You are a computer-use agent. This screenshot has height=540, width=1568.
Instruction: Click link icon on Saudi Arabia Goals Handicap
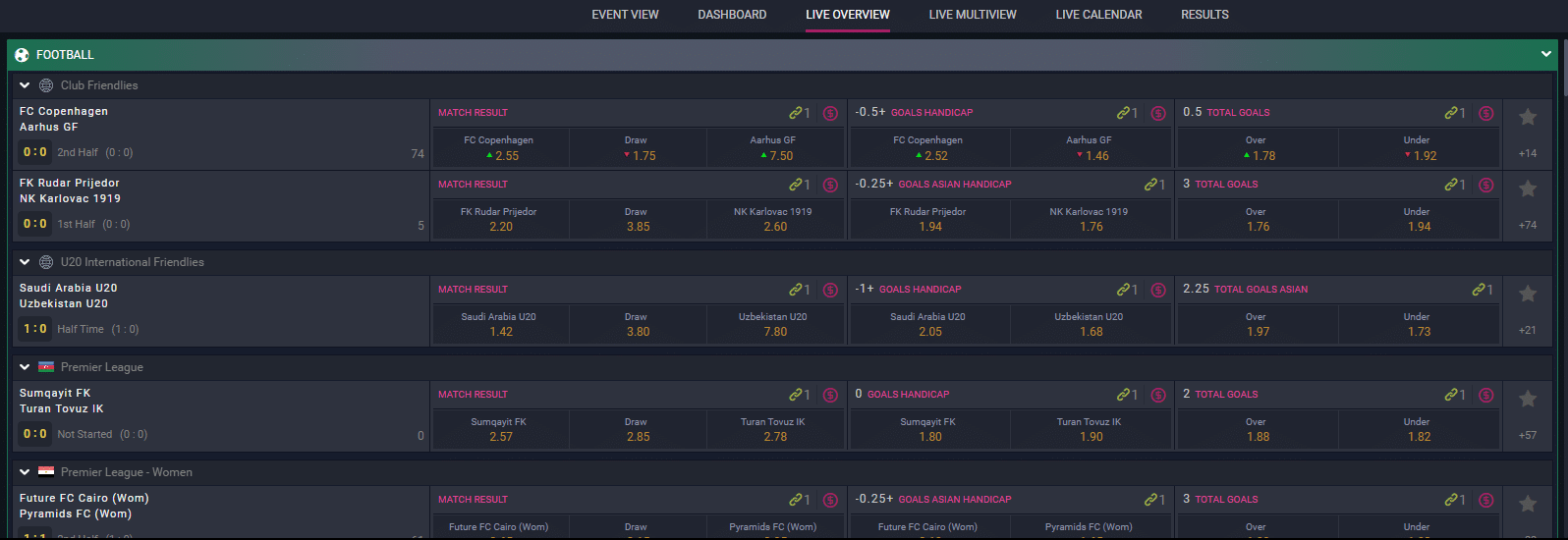pyautogui.click(x=1123, y=290)
